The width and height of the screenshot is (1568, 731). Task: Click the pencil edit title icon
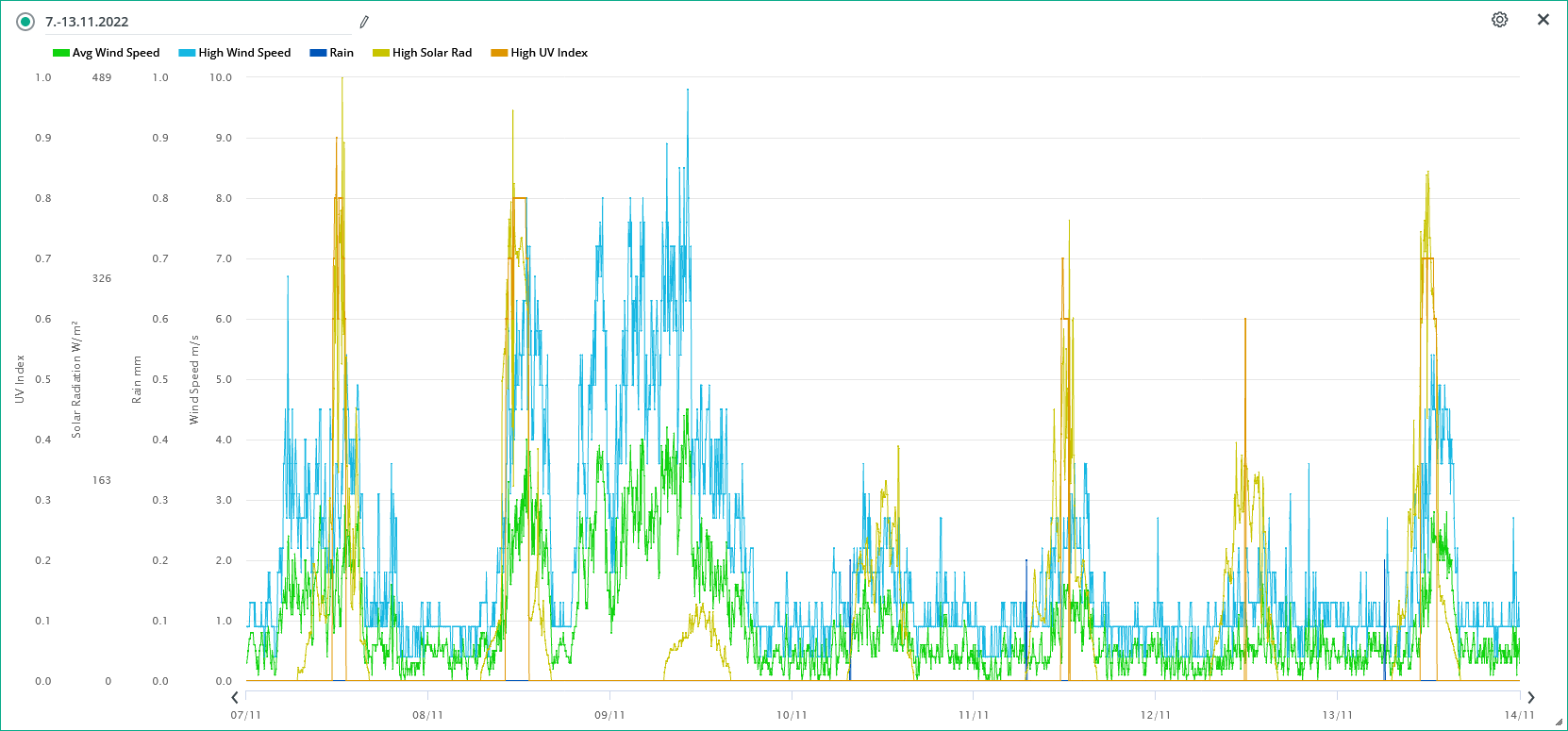tap(364, 22)
